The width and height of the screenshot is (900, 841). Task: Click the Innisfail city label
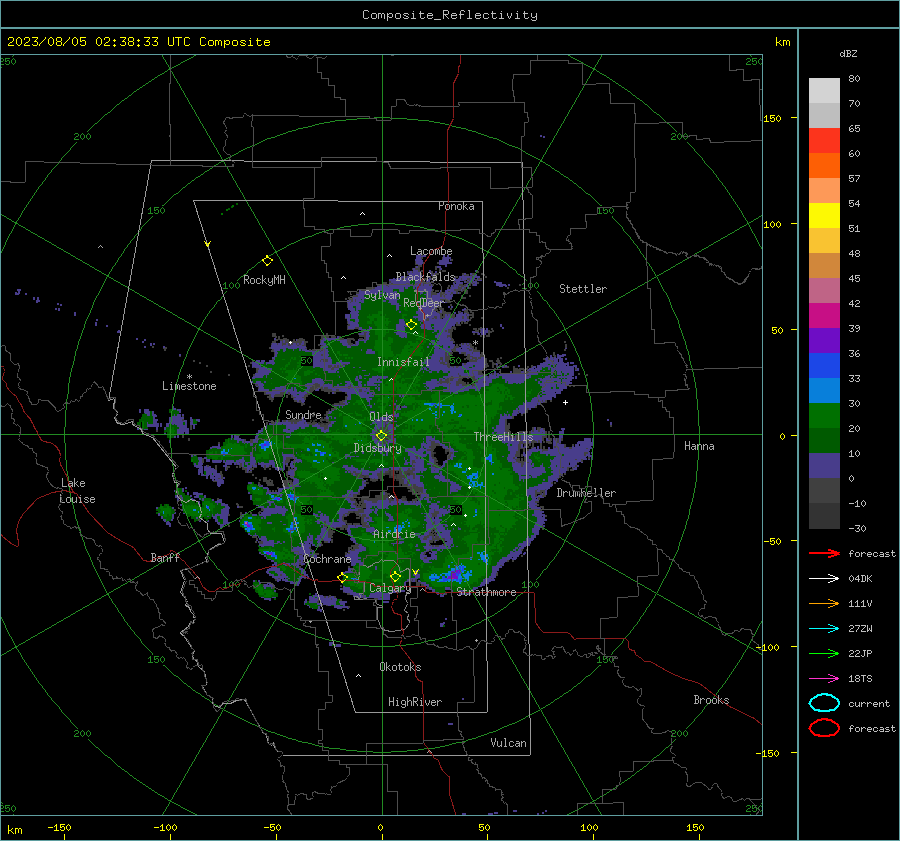point(403,362)
